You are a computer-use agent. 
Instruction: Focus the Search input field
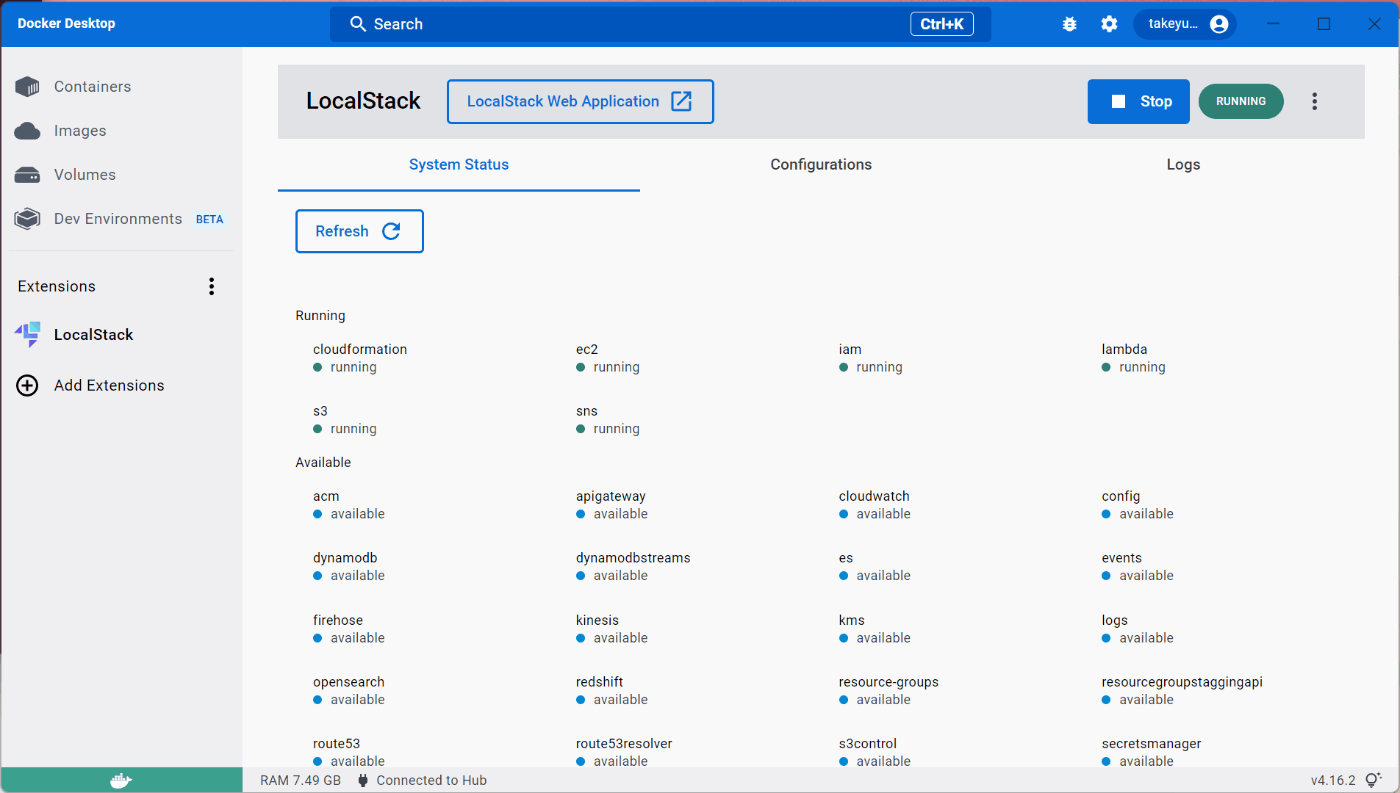point(660,24)
